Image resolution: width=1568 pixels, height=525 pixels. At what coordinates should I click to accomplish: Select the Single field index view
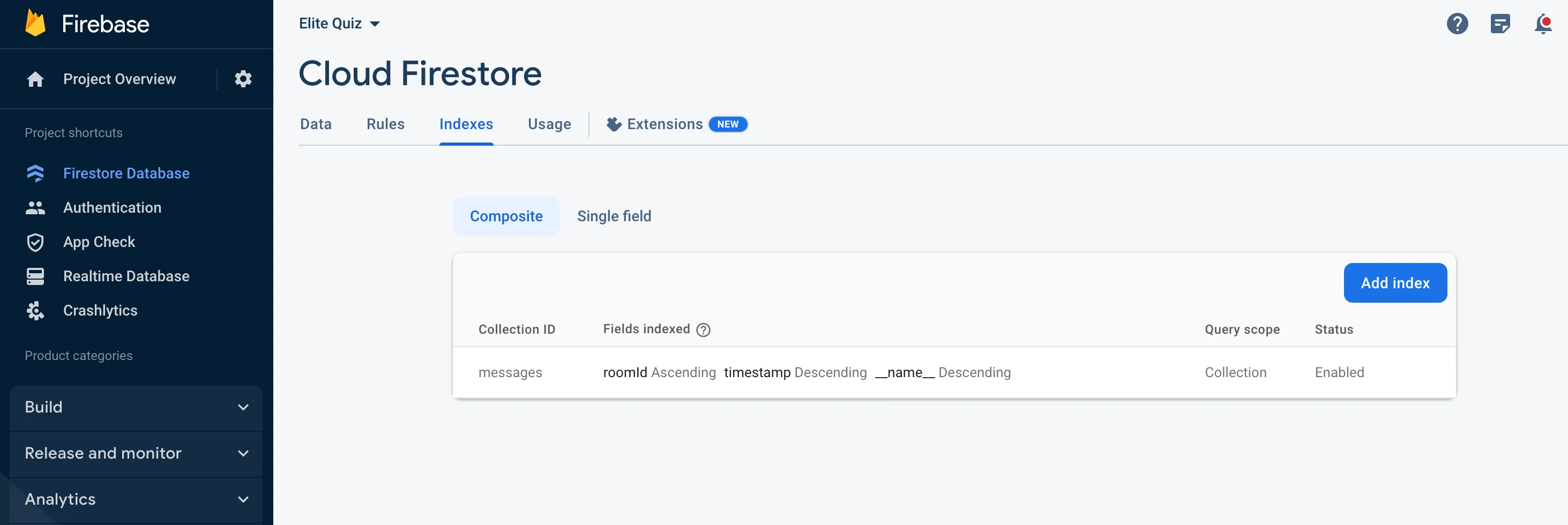pos(614,216)
